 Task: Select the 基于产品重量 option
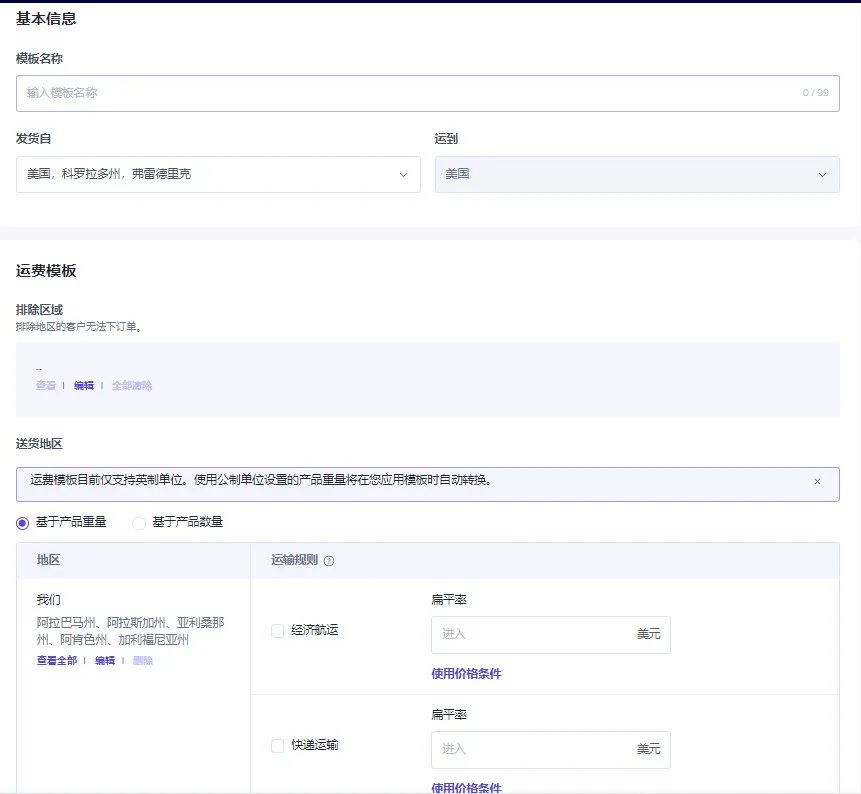[x=22, y=522]
